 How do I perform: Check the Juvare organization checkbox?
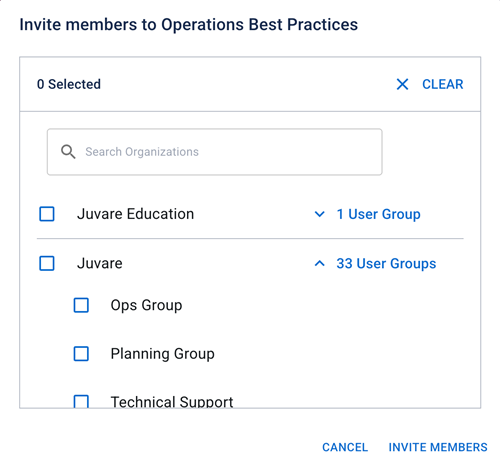[47, 263]
